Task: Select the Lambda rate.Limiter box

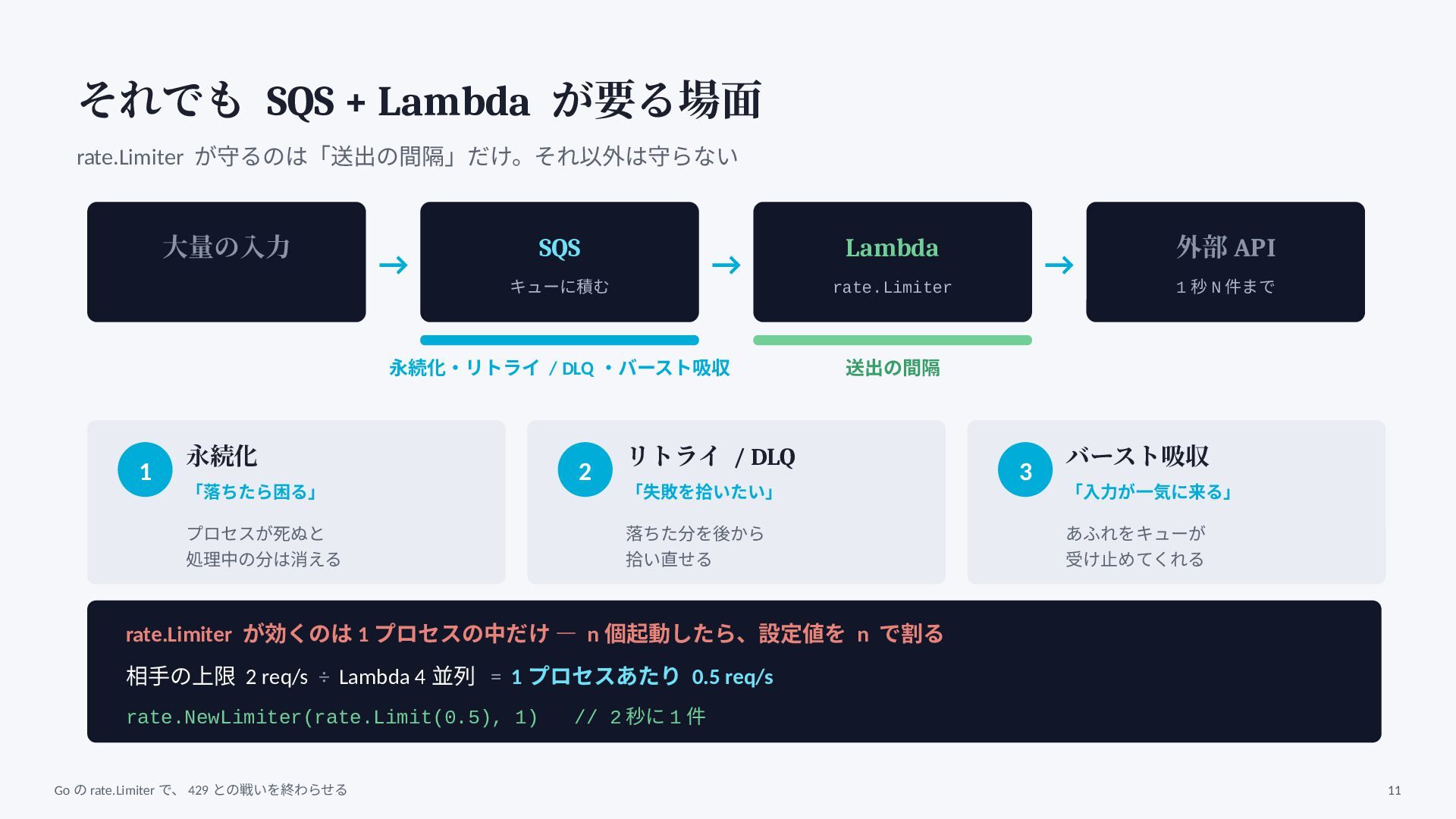Action: click(893, 262)
